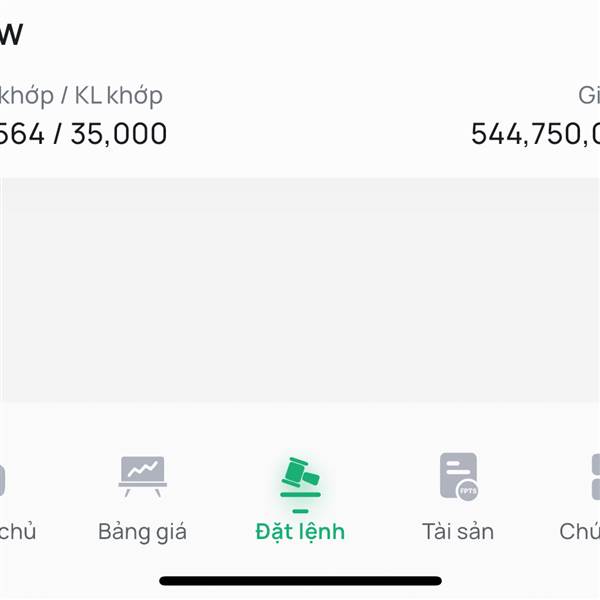Screen dimensions: 600x600
Task: Click the 544,750,0 order value
Action: tap(535, 134)
